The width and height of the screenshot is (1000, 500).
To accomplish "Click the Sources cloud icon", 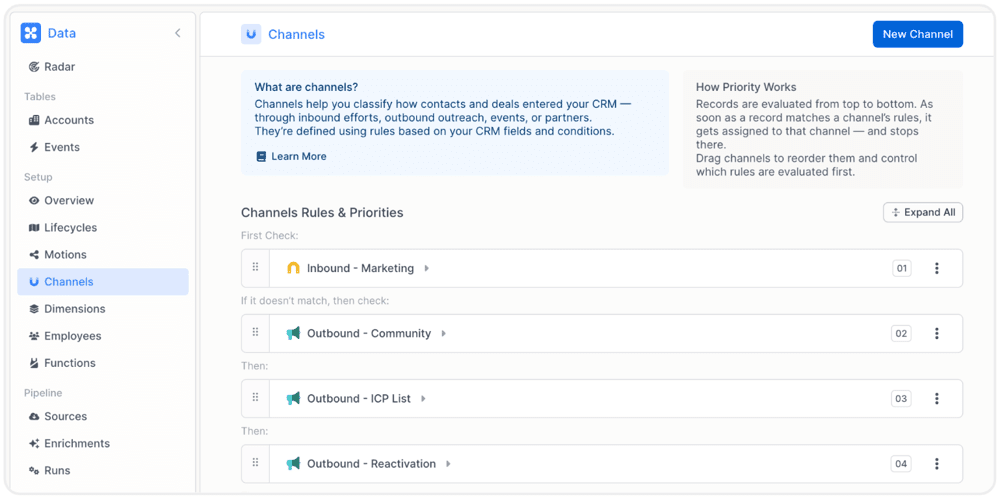I will [34, 416].
